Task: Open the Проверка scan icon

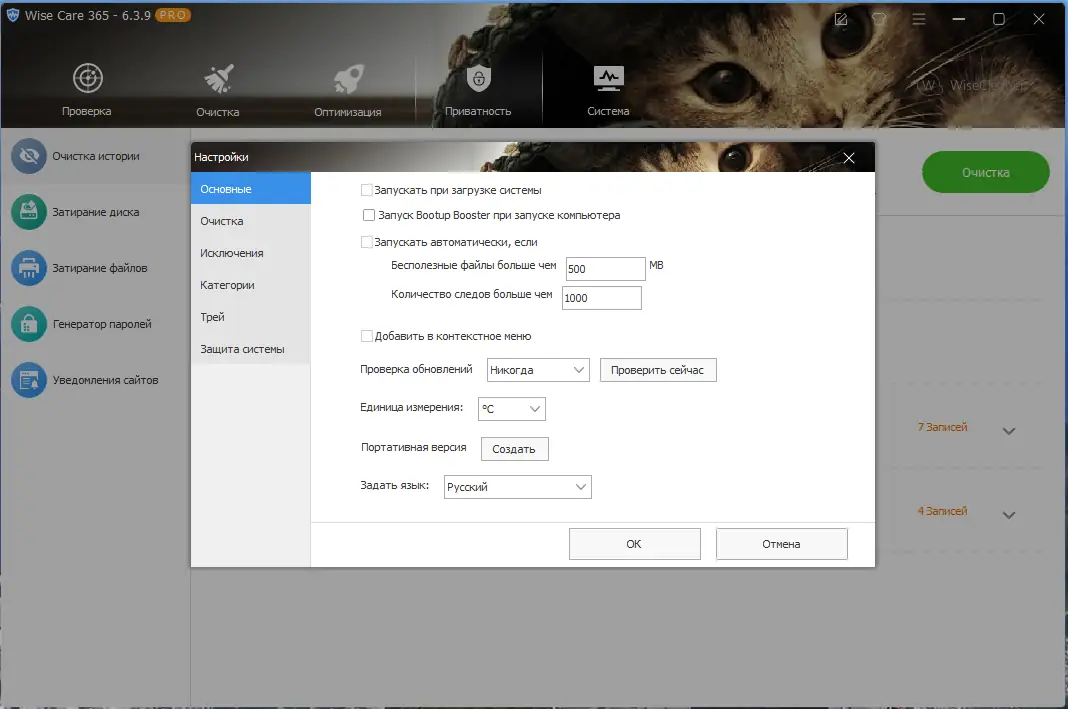Action: [88, 78]
